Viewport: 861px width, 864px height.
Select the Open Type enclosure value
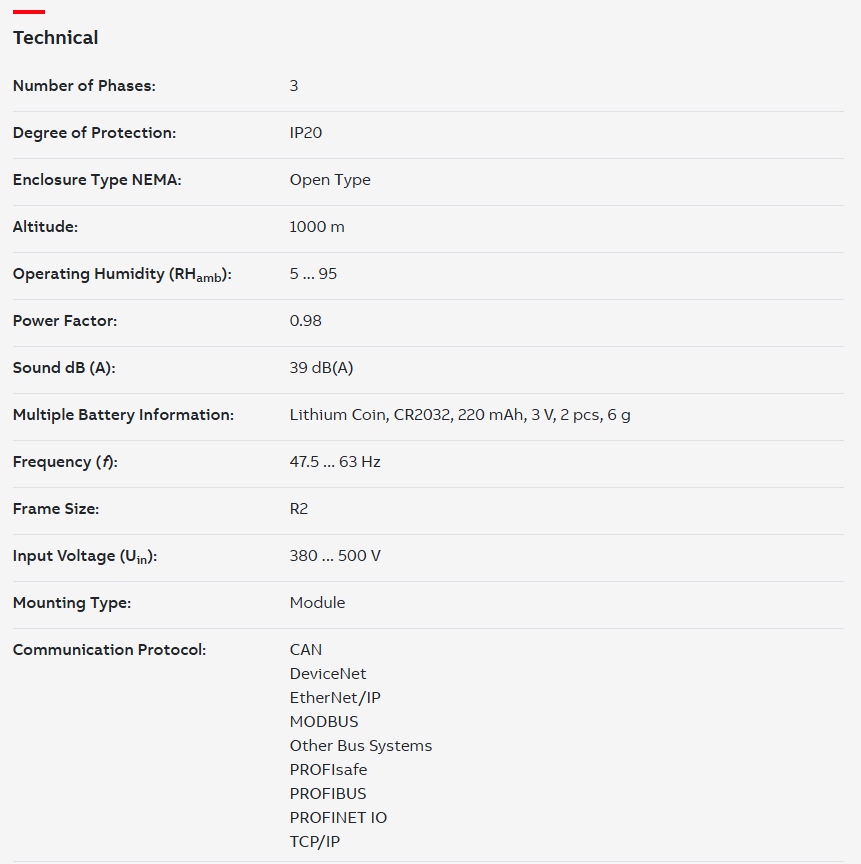point(330,180)
